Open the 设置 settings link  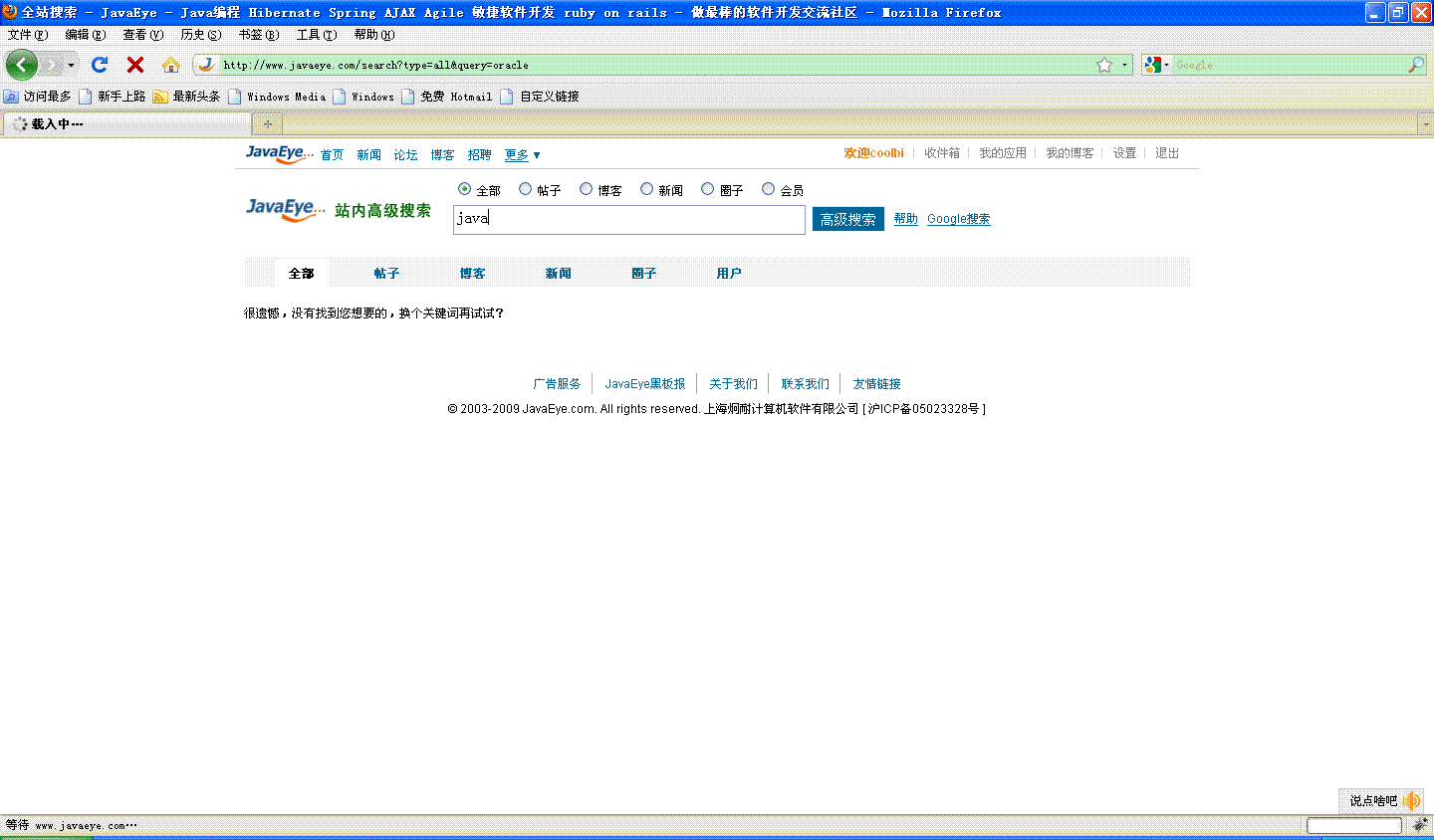coord(1124,153)
